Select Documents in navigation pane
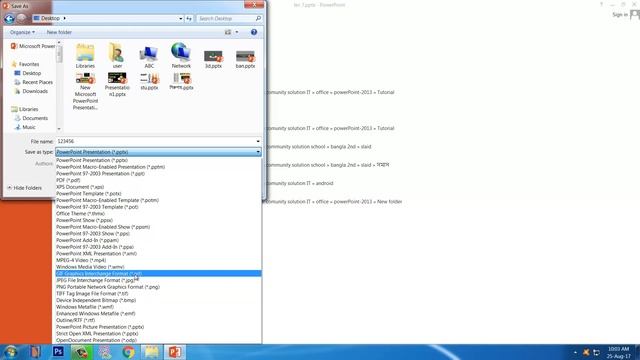This screenshot has width=640, height=360. tap(31, 118)
